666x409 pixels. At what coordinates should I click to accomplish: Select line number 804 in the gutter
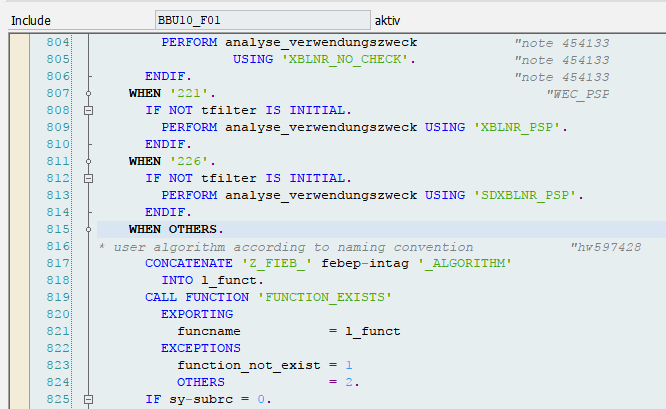[x=56, y=42]
